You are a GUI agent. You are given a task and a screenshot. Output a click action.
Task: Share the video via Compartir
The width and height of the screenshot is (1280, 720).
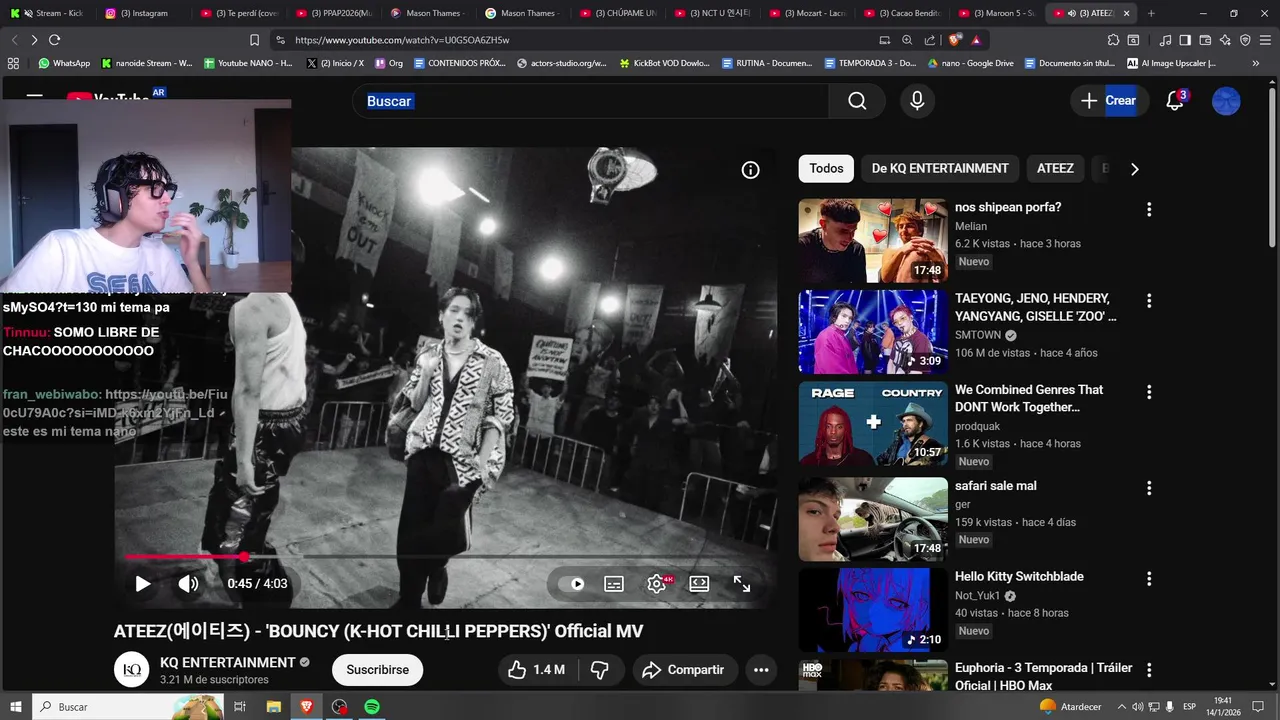pos(685,670)
